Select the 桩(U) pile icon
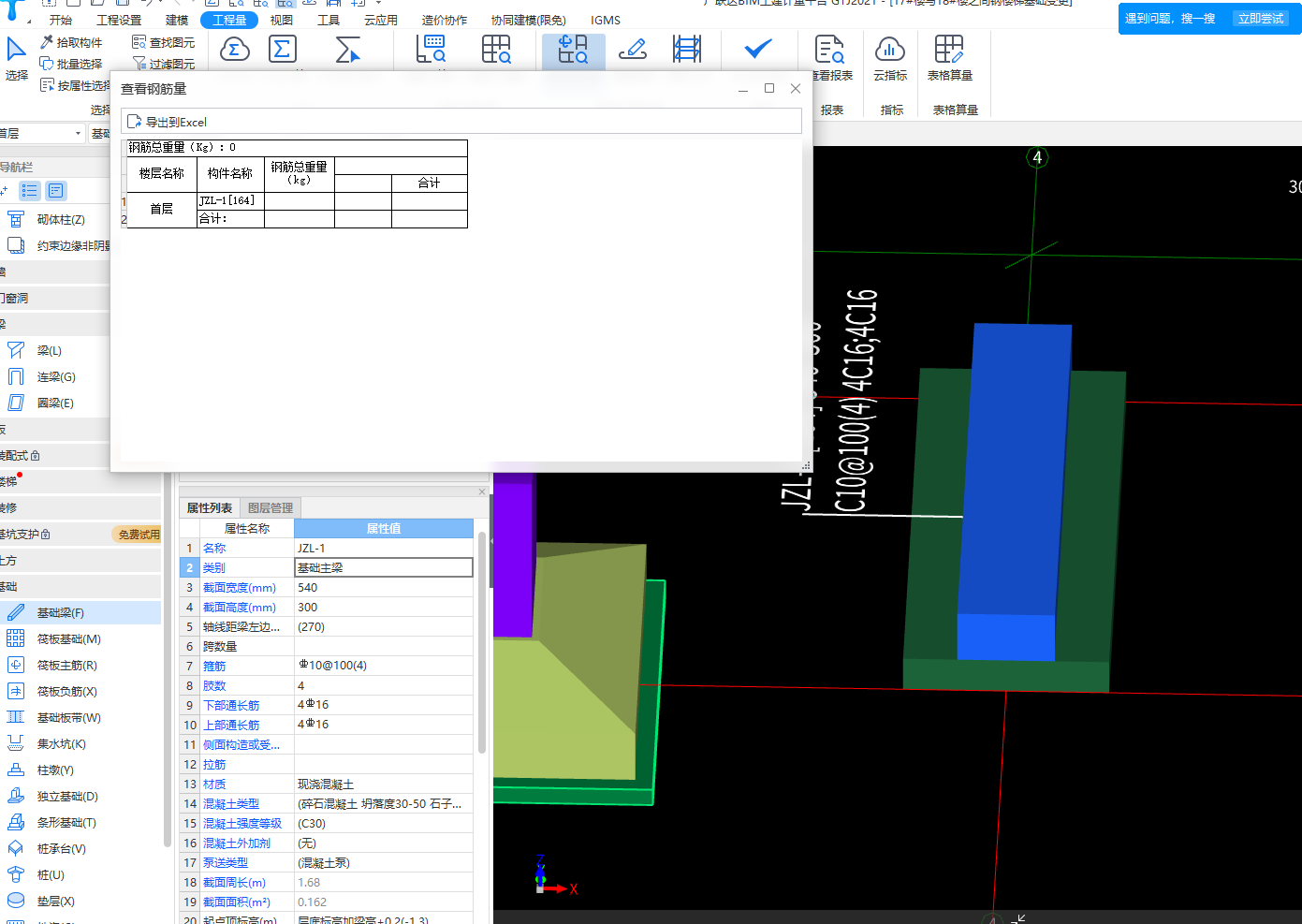The width and height of the screenshot is (1302, 924). pyautogui.click(x=16, y=874)
